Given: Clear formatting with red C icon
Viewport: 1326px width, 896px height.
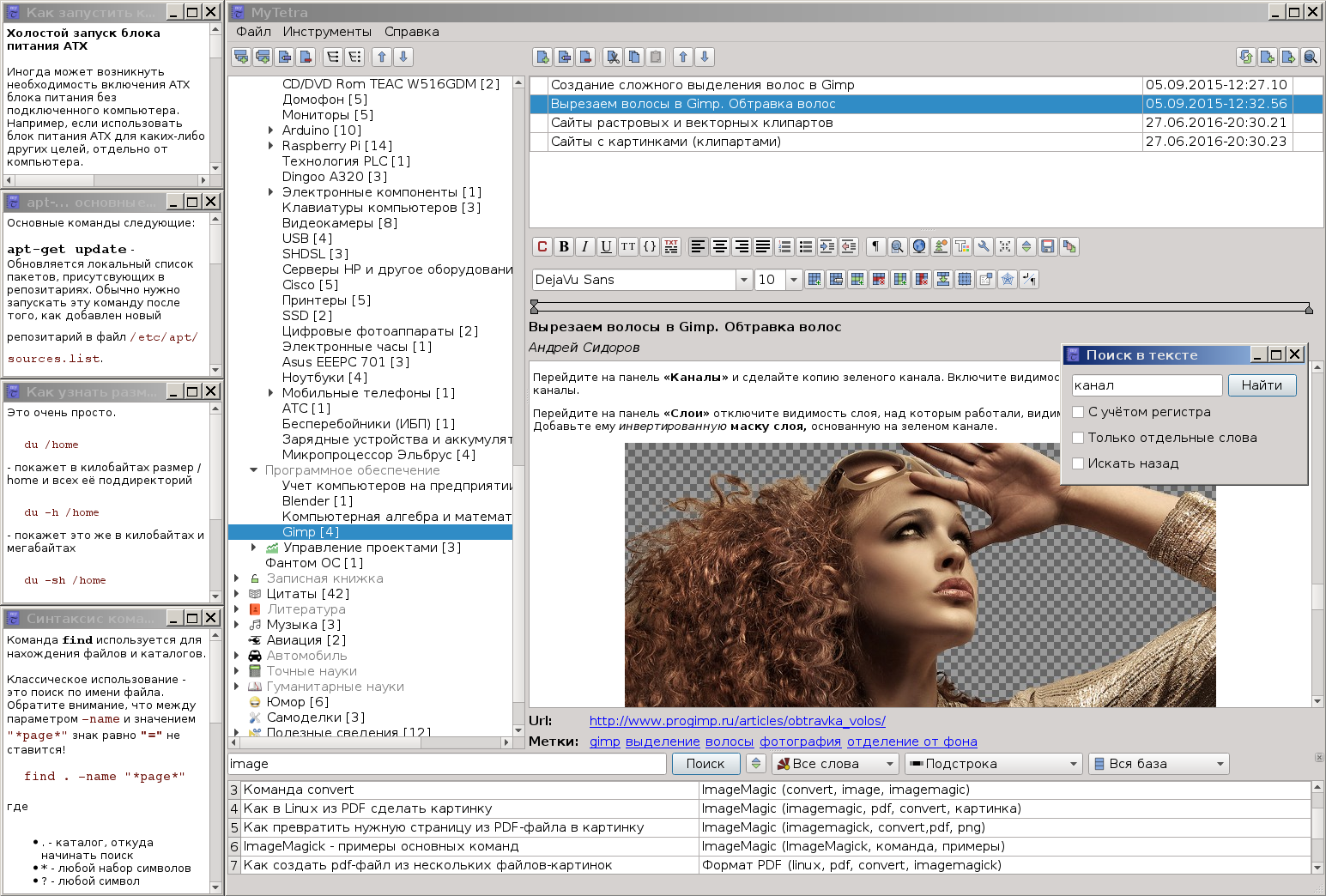Looking at the screenshot, I should (542, 246).
